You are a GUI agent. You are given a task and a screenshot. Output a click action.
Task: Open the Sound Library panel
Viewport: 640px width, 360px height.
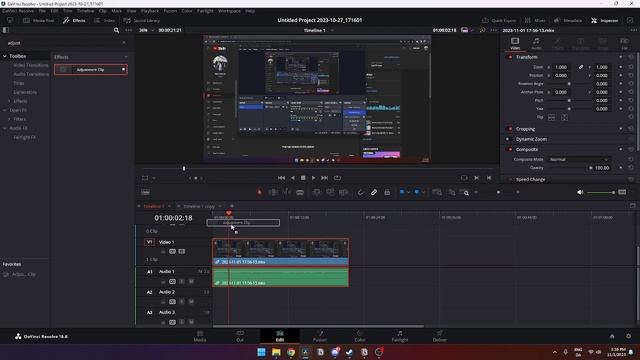tap(142, 20)
